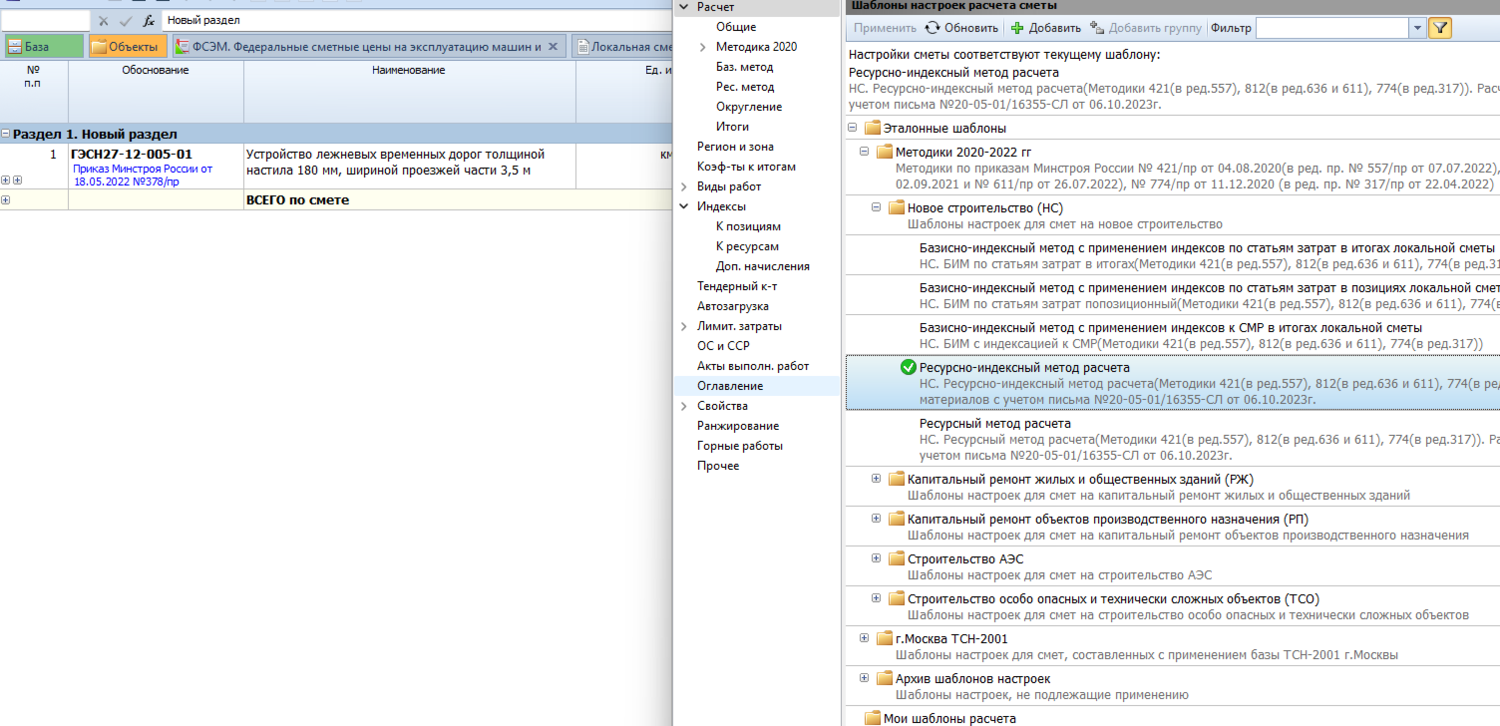Click the add-group icon beside Добавить группу
Image resolution: width=1500 pixels, height=726 pixels.
[1097, 28]
